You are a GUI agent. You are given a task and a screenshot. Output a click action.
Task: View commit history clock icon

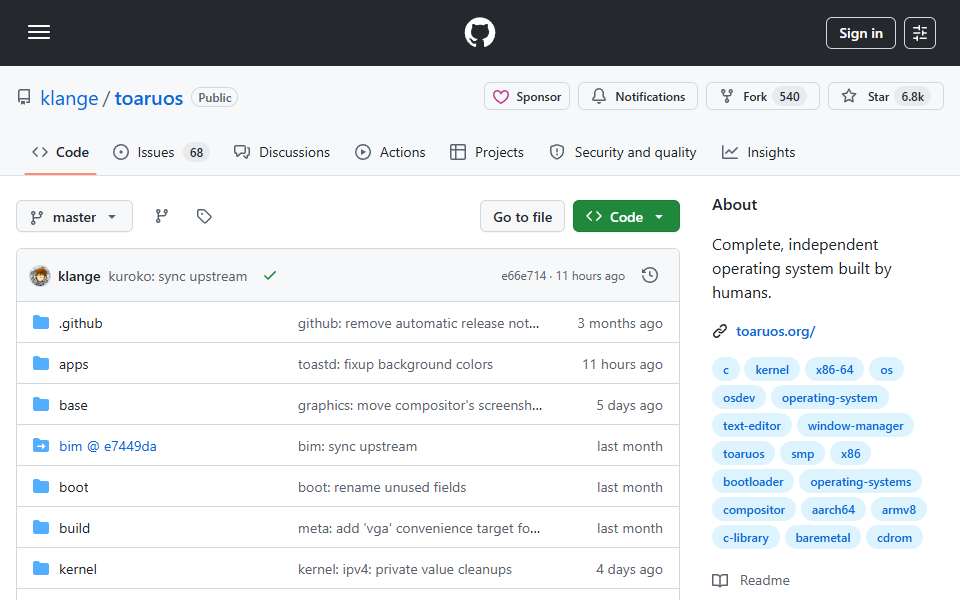(650, 276)
